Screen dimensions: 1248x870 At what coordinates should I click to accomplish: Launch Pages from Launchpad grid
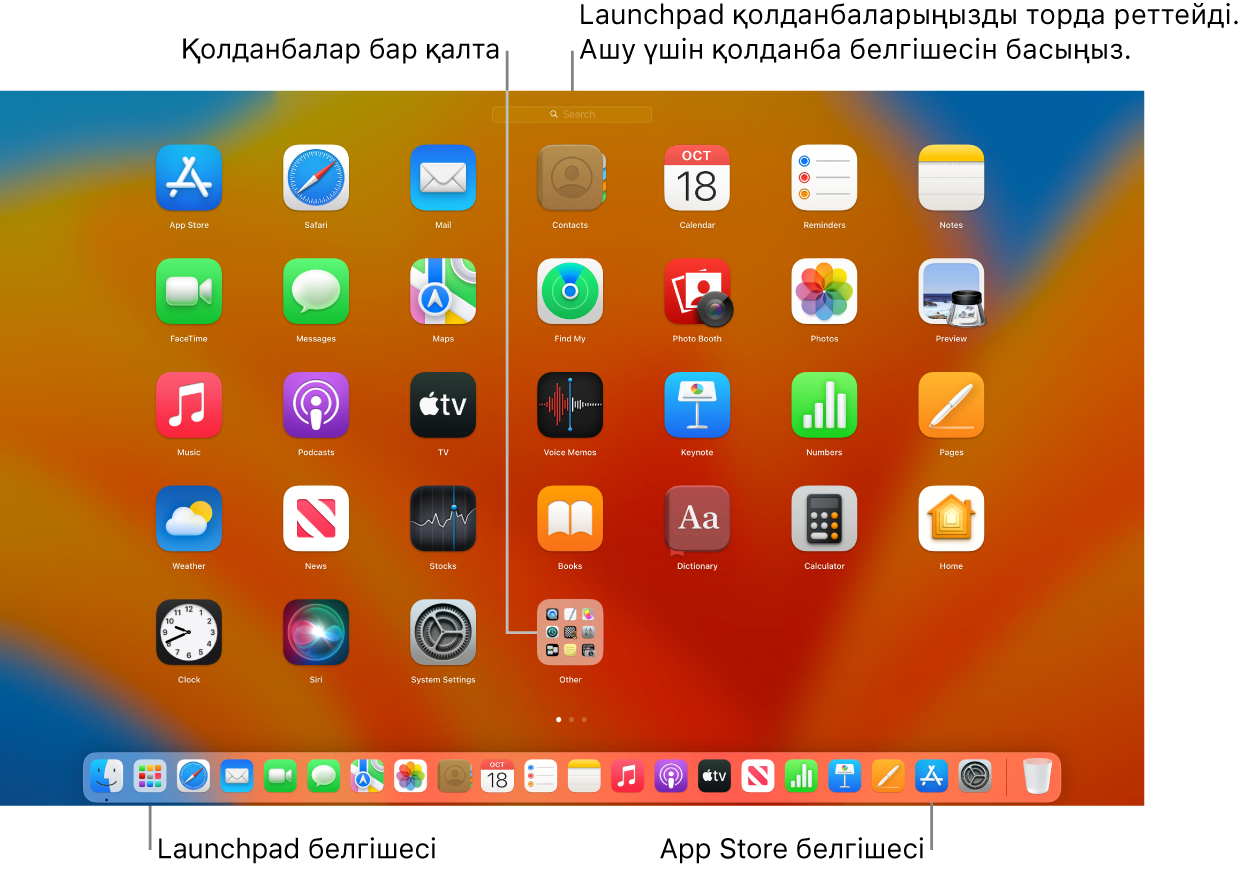[x=951, y=405]
